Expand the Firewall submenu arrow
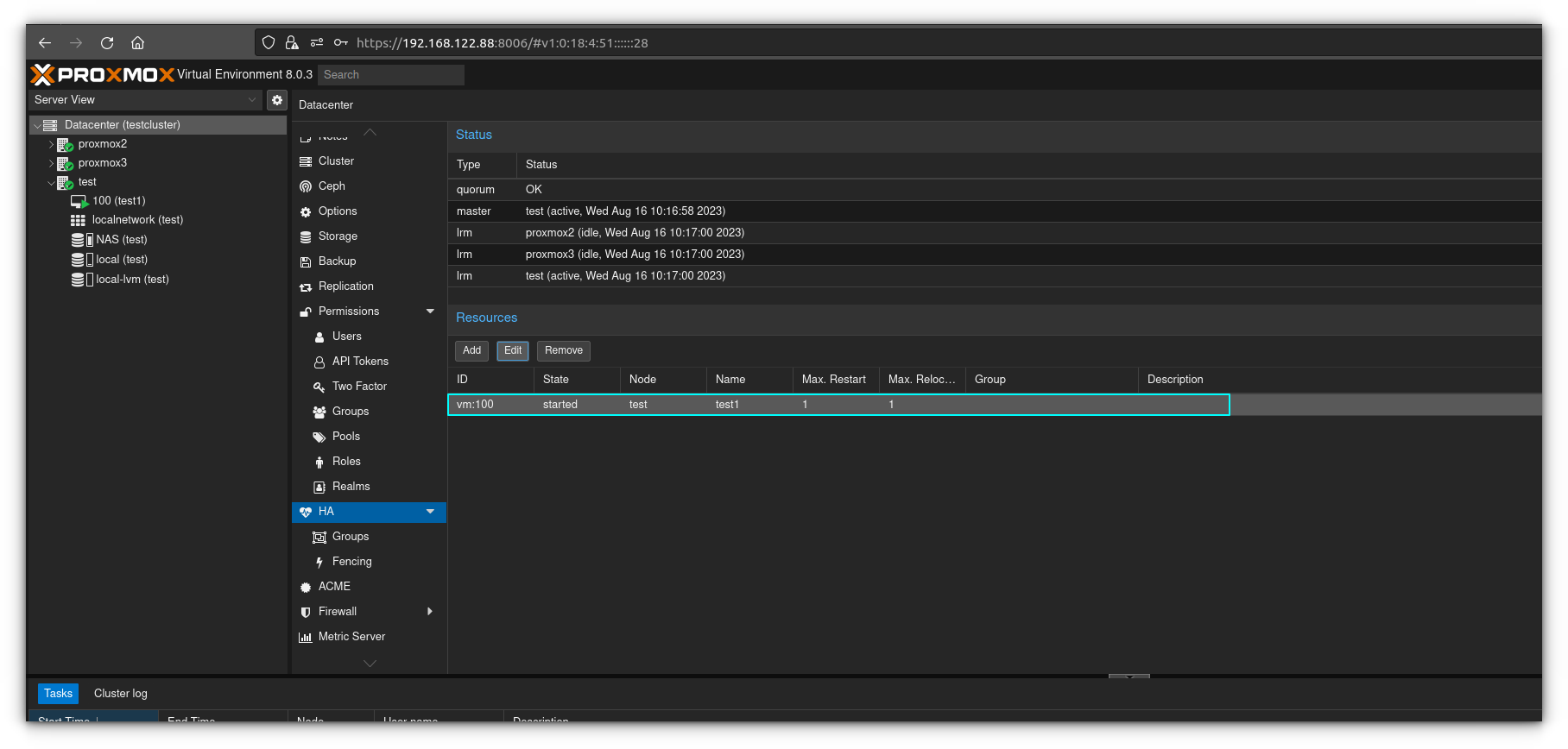The width and height of the screenshot is (1568, 749). tap(430, 612)
